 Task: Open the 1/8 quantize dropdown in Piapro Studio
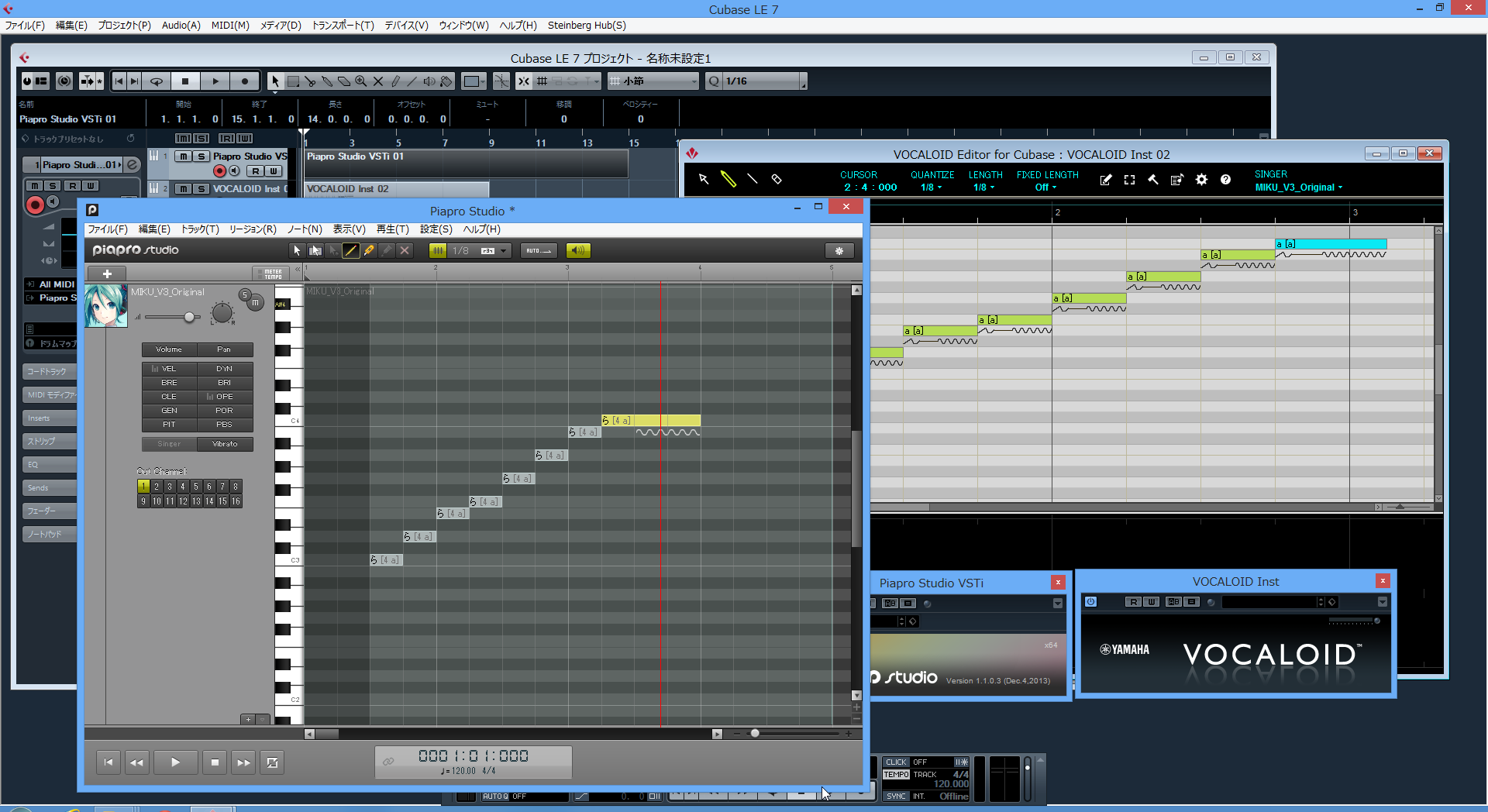pos(480,250)
